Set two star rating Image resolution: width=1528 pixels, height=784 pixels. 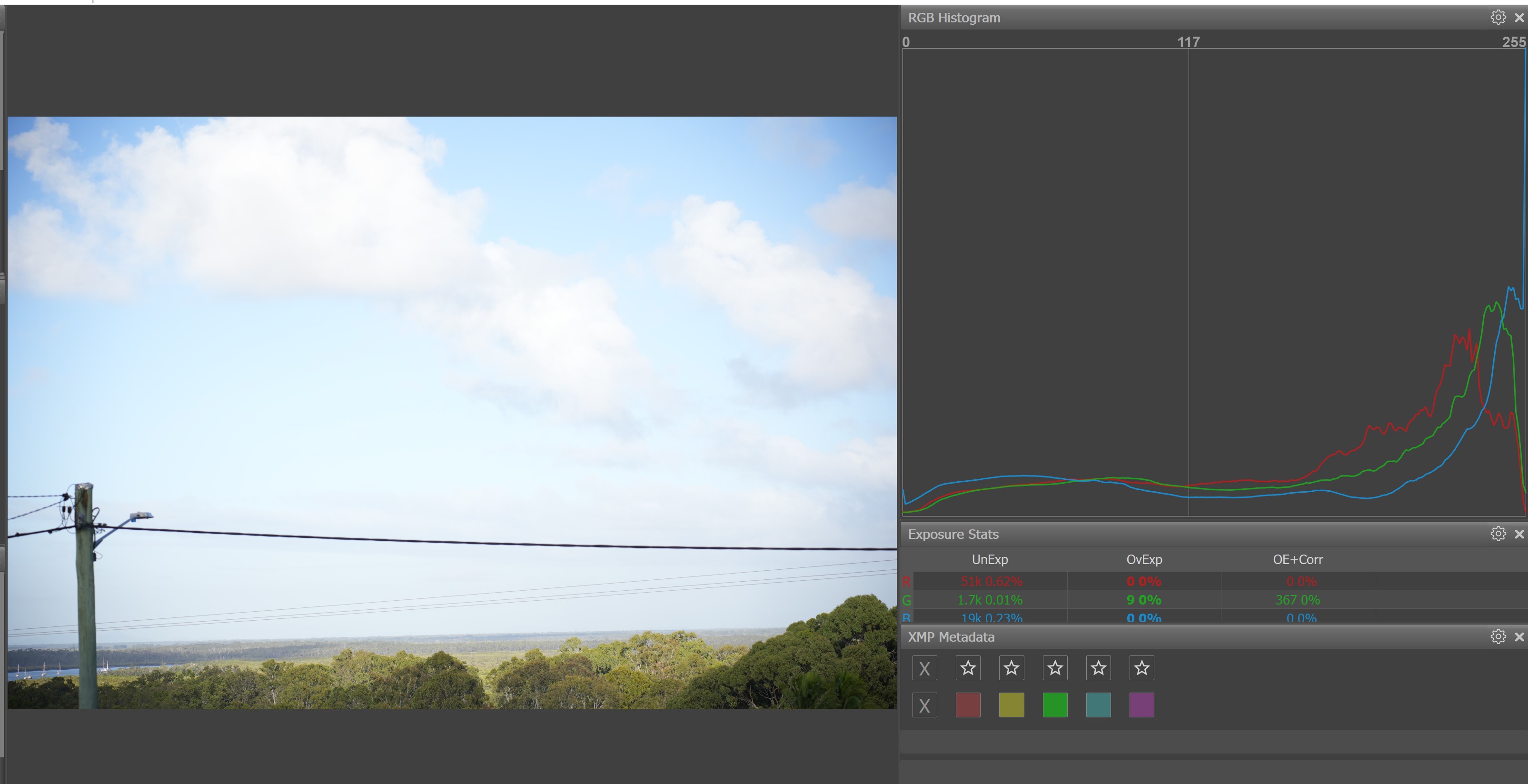1012,668
